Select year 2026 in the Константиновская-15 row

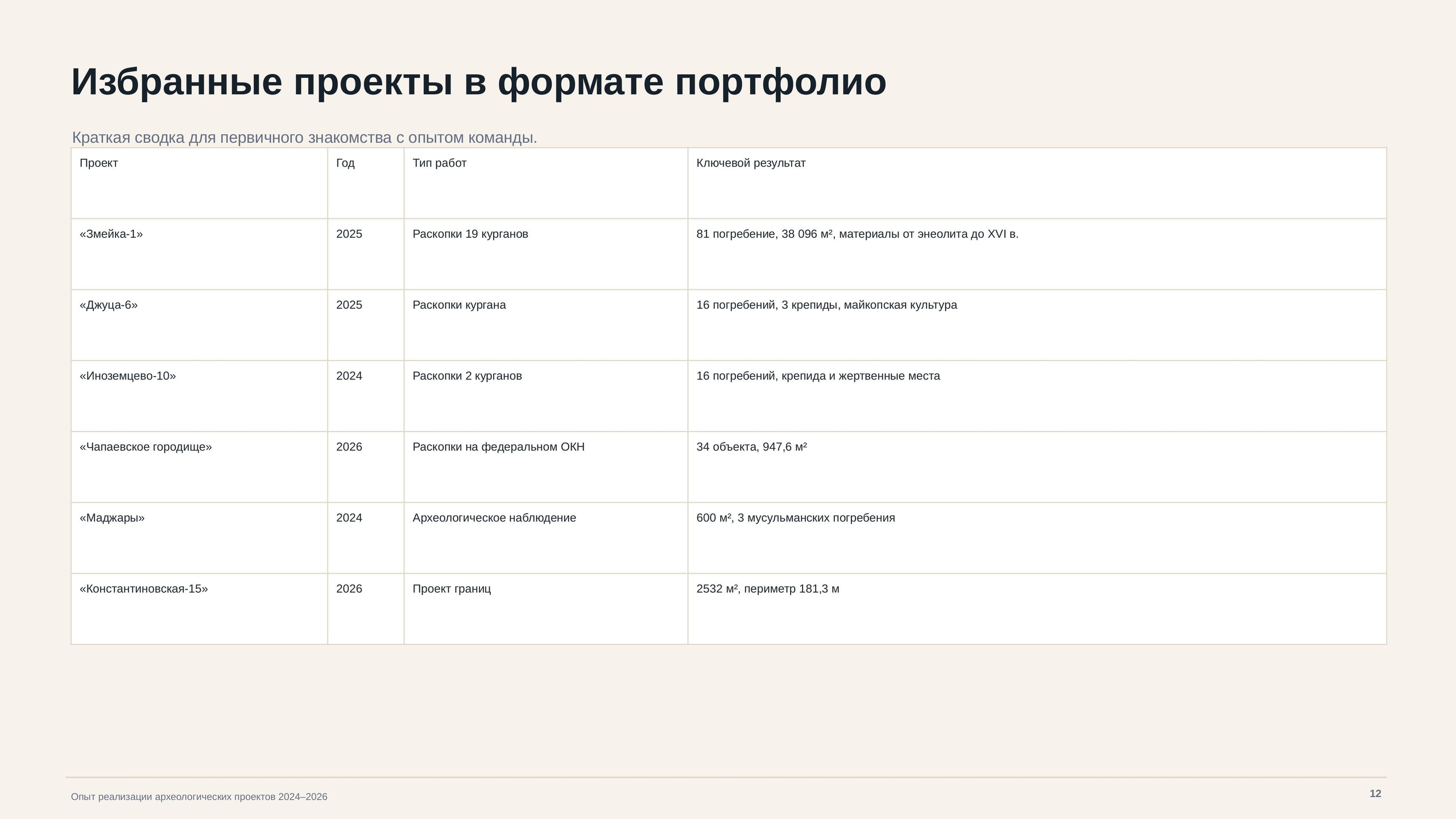coord(349,589)
